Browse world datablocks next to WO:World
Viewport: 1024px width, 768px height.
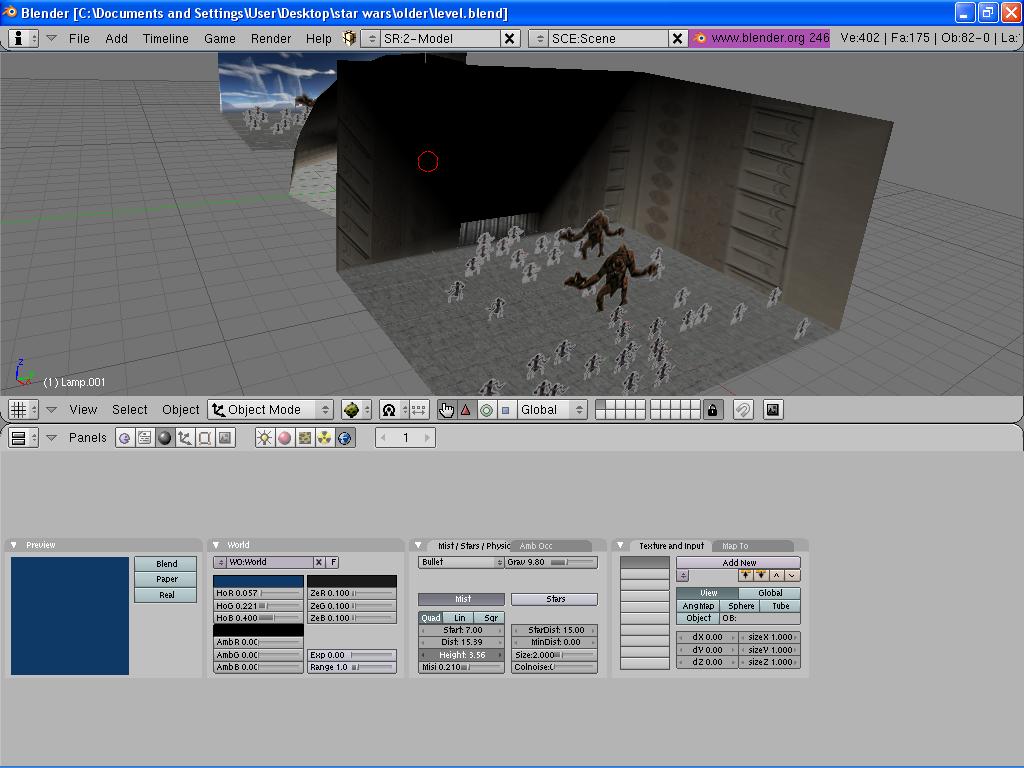(x=220, y=562)
